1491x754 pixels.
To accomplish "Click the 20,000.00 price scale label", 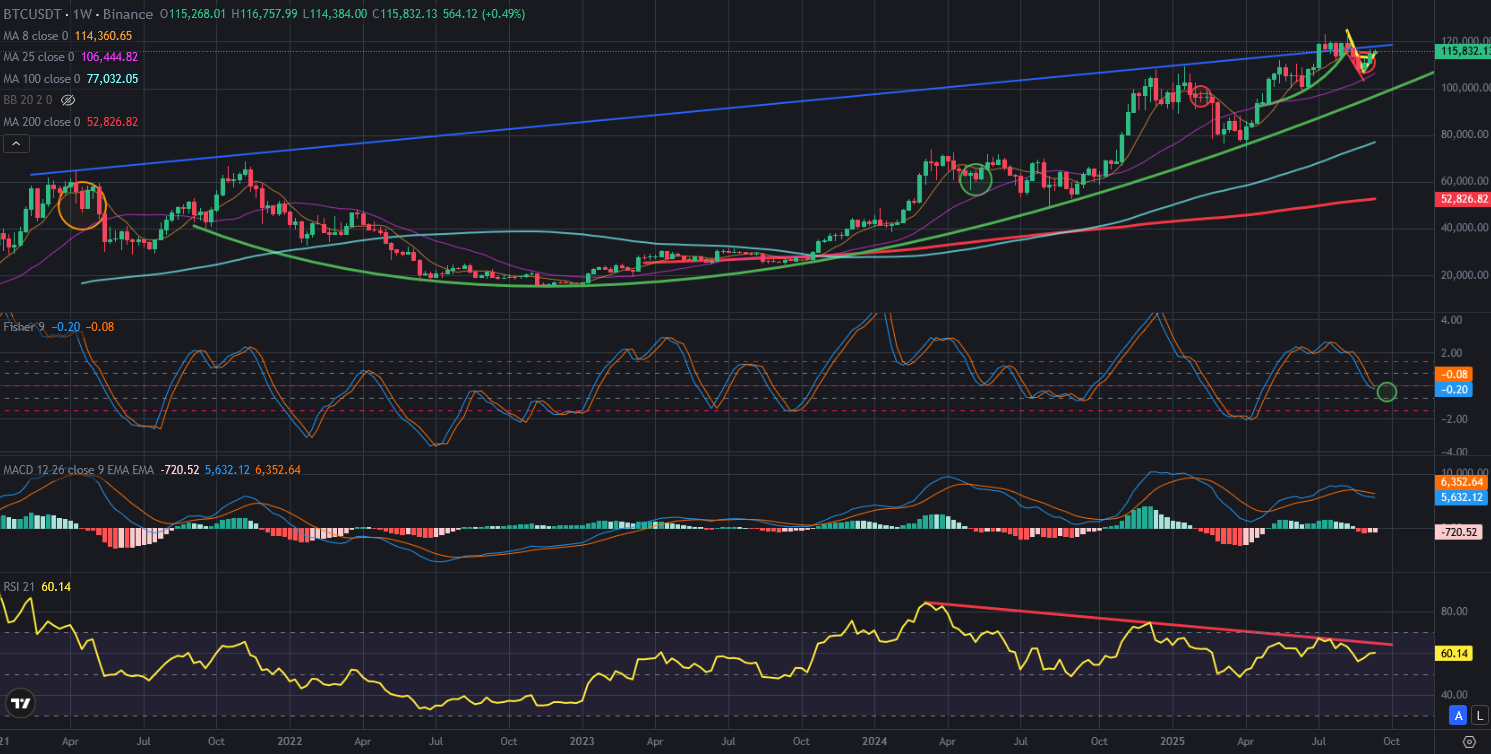I will point(1463,275).
